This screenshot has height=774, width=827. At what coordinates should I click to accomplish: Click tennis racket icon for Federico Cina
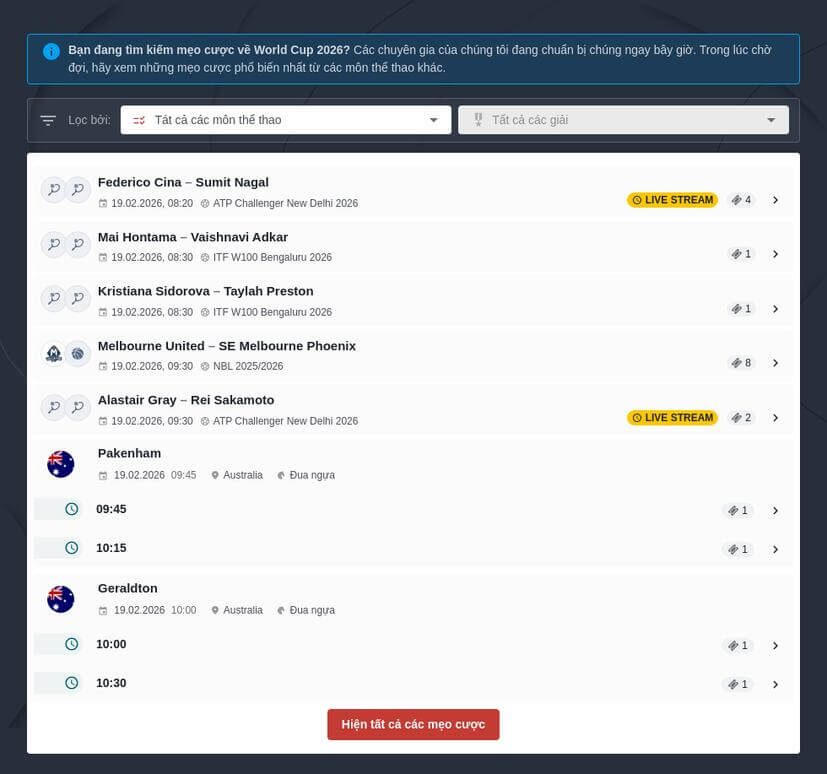pyautogui.click(x=54, y=189)
